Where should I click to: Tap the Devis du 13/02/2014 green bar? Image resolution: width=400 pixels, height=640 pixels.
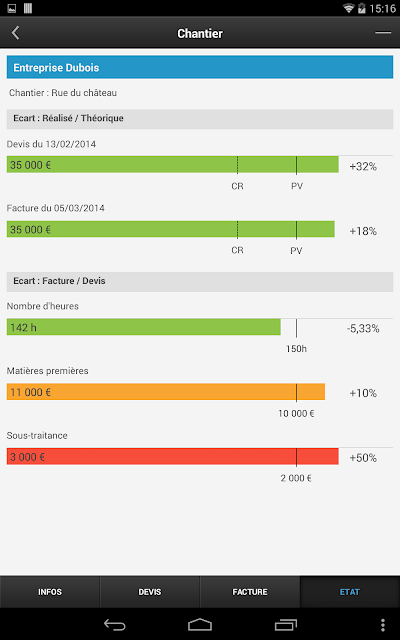coord(173,164)
